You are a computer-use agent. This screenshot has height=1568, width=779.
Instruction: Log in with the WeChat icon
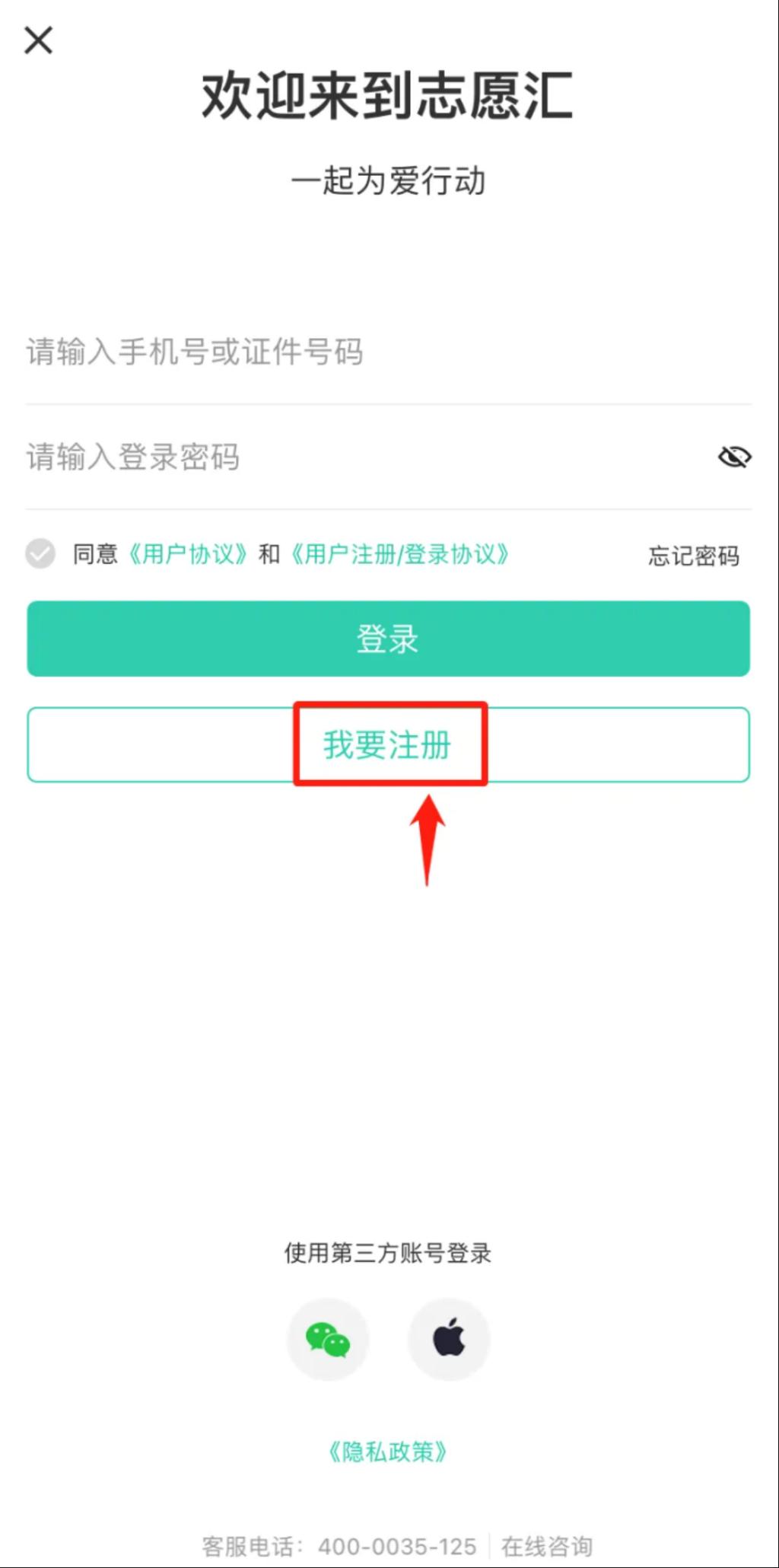(328, 1340)
